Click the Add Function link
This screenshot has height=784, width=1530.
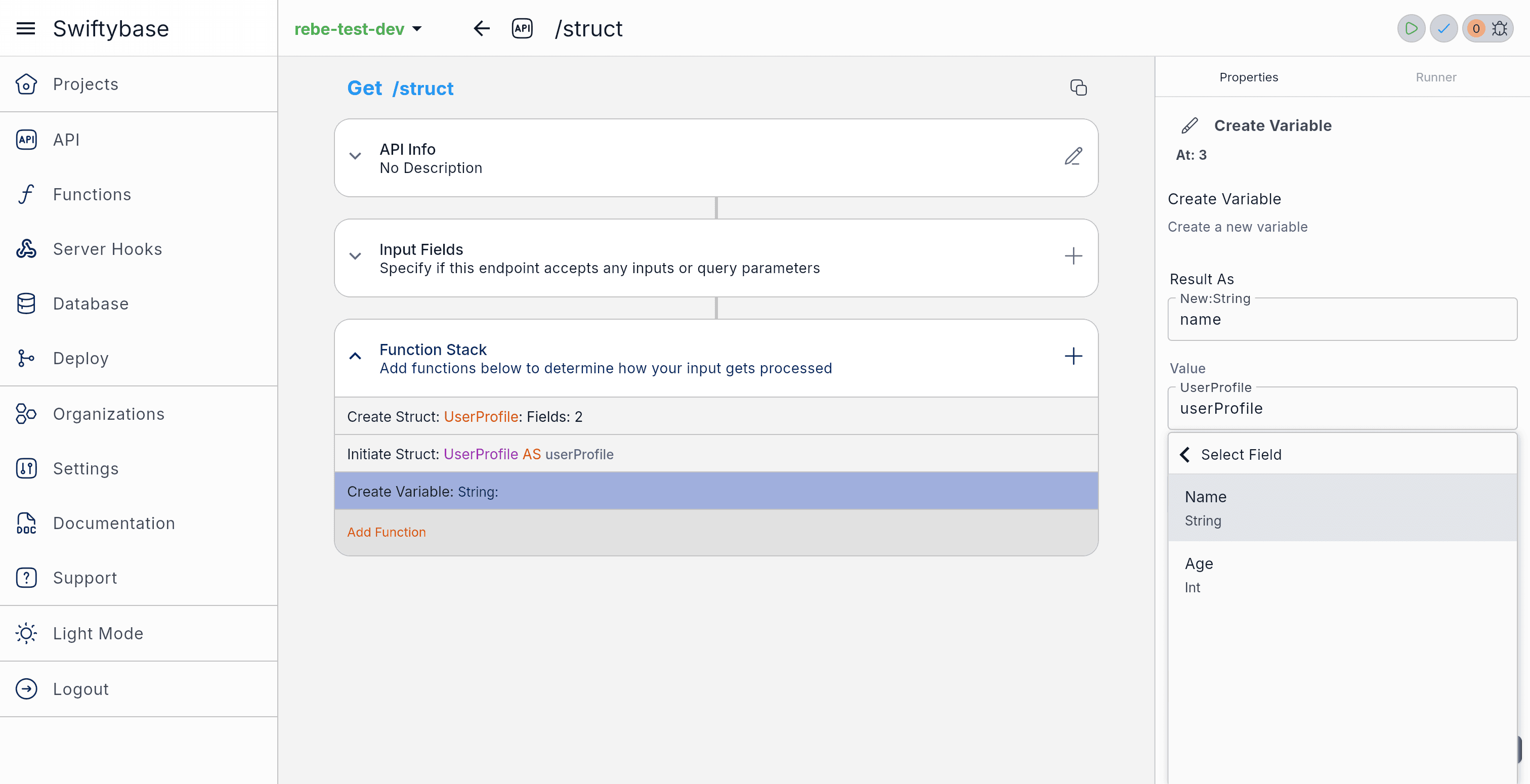(x=387, y=532)
